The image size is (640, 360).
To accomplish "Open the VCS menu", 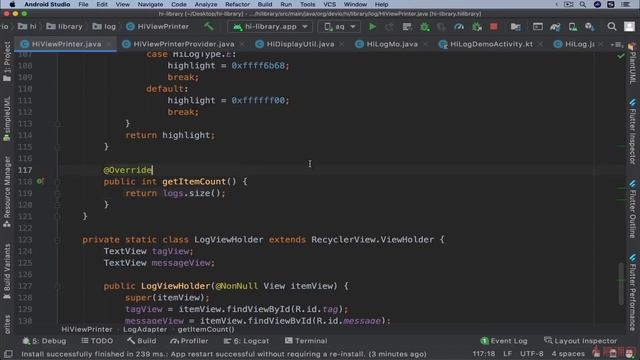I will (x=329, y=4).
